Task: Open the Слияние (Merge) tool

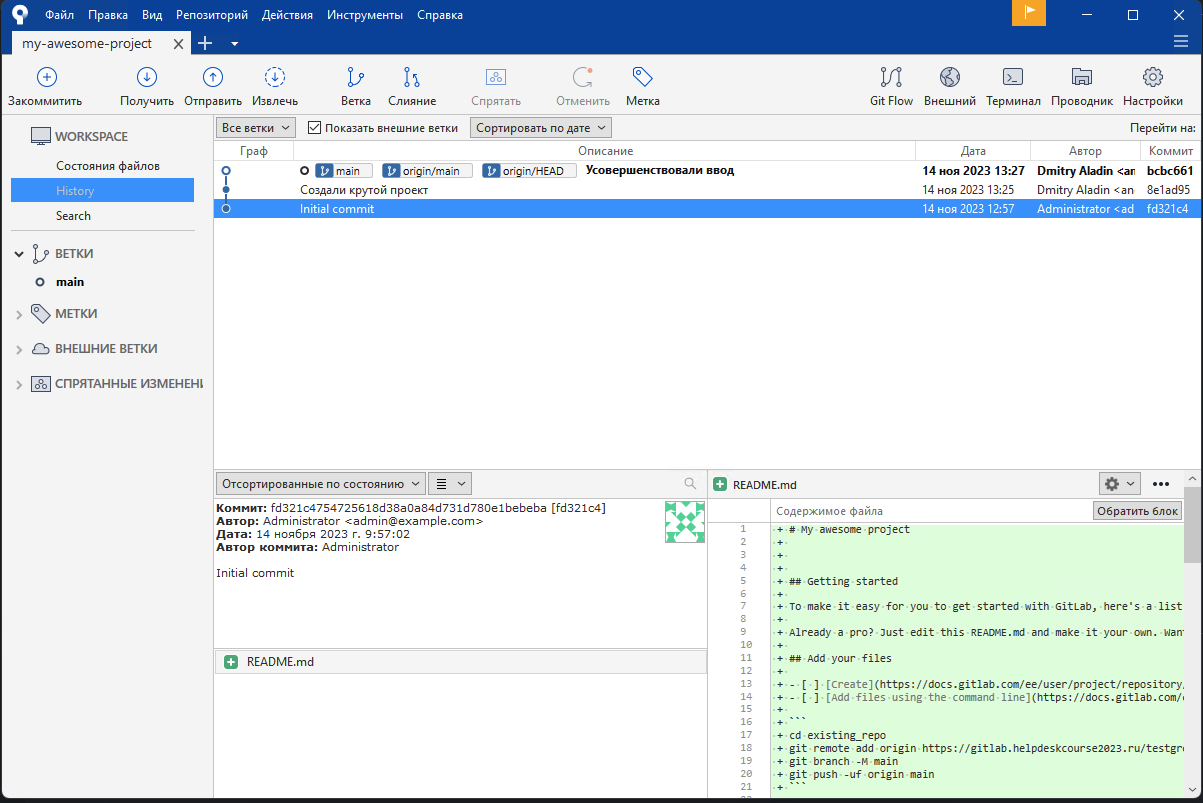Action: coord(411,78)
